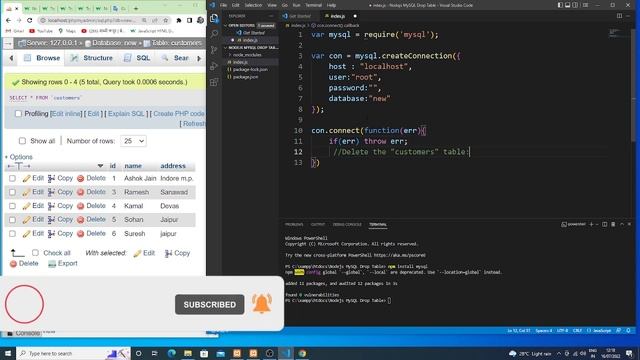Click the VS Code editor vertical scrollbar
This screenshot has height=360, width=640.
[x=634, y=86]
